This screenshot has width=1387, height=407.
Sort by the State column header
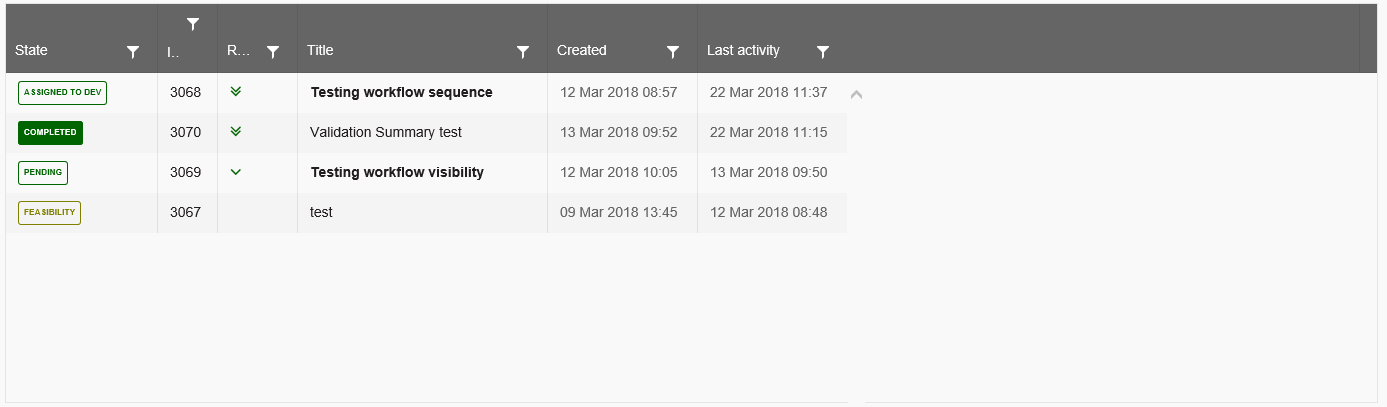[x=32, y=50]
